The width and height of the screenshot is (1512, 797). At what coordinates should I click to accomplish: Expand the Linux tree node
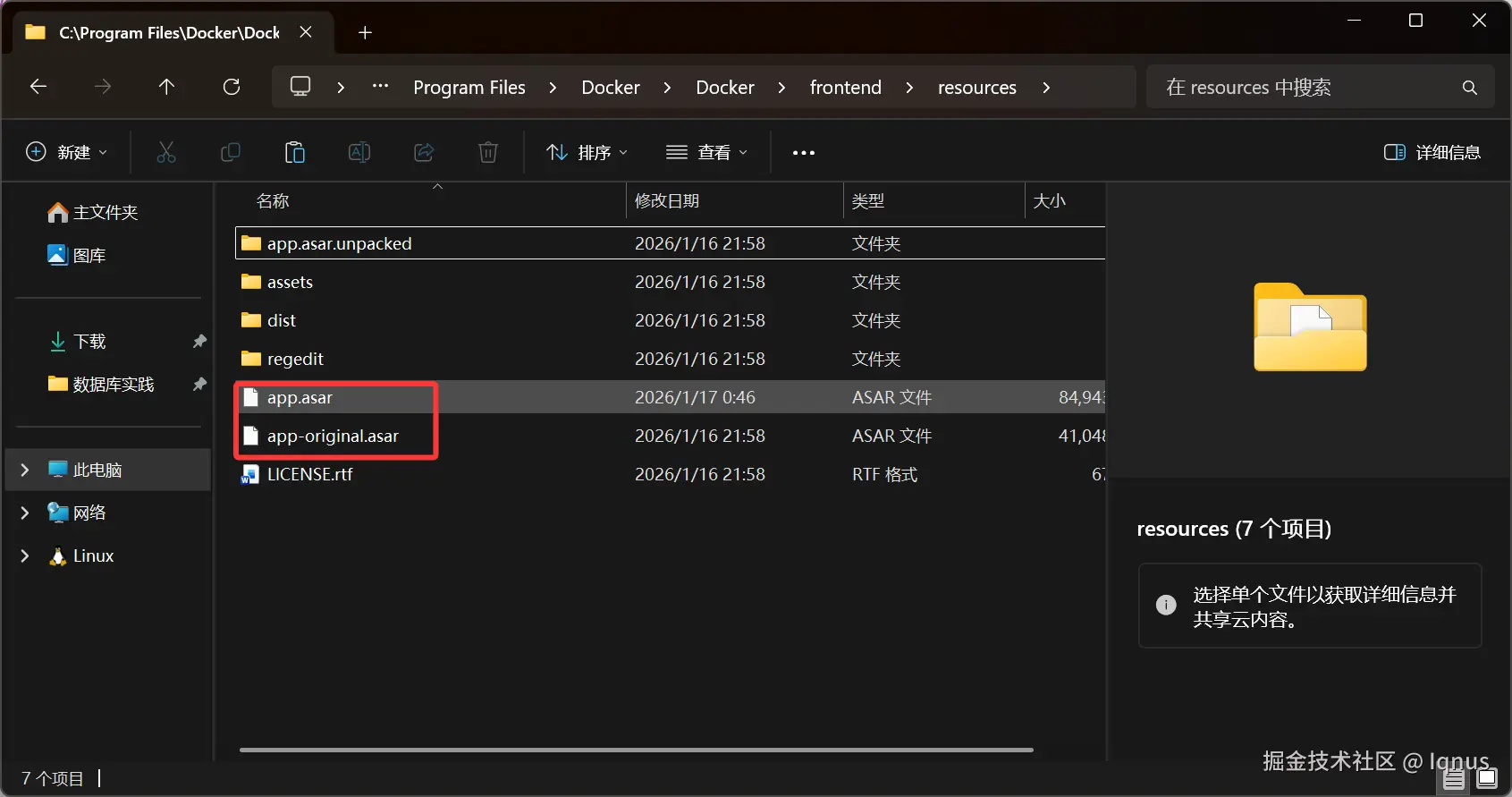25,555
